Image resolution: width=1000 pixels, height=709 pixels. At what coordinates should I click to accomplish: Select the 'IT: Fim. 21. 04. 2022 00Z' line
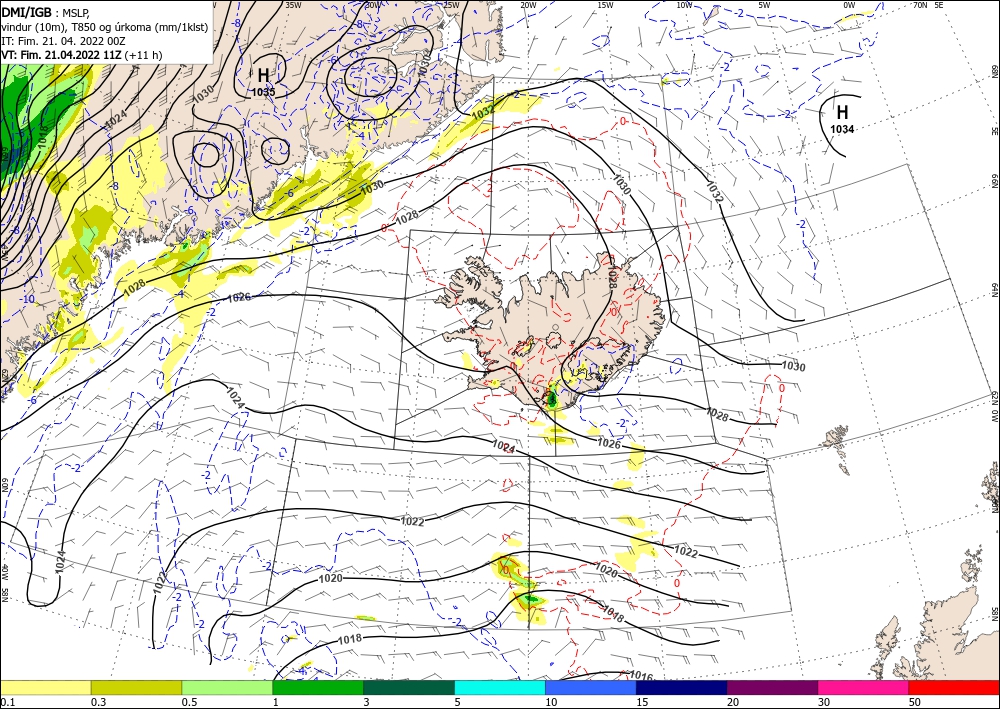(64, 41)
